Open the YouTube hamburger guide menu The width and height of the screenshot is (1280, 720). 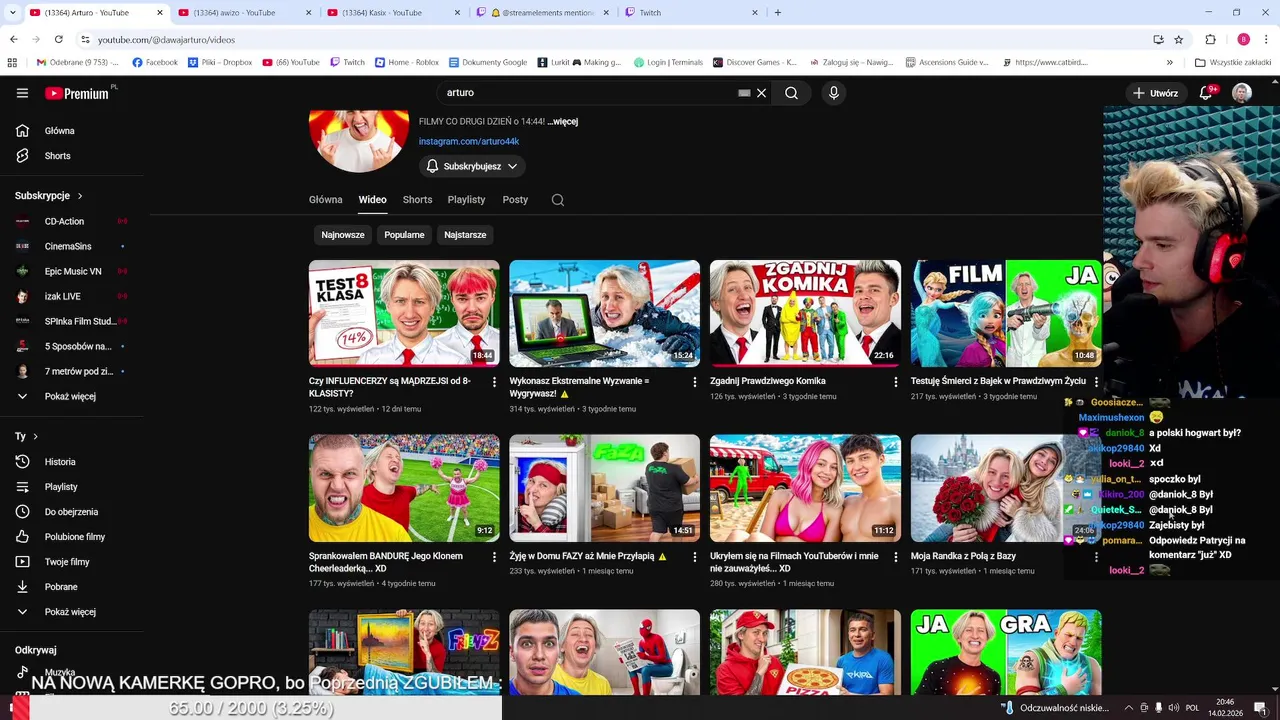[22, 93]
